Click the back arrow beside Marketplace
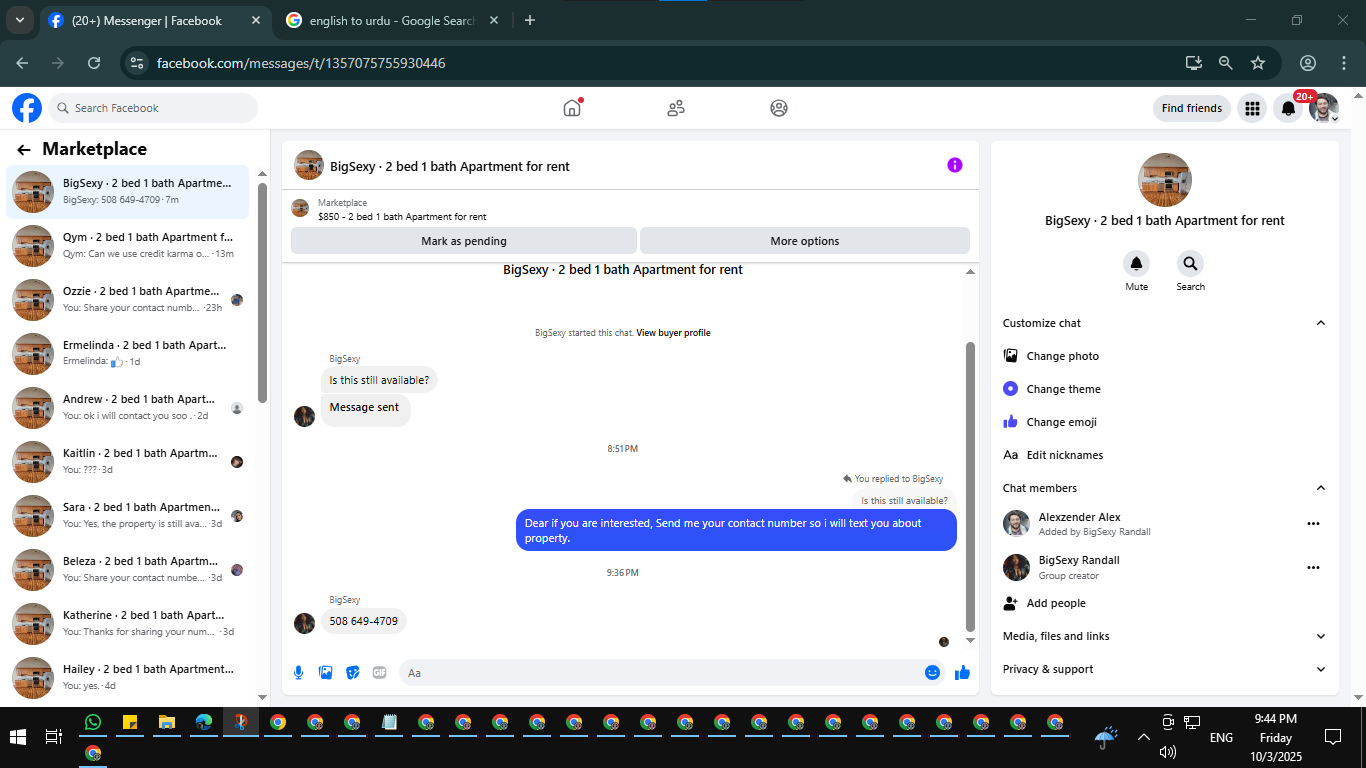 [24, 150]
